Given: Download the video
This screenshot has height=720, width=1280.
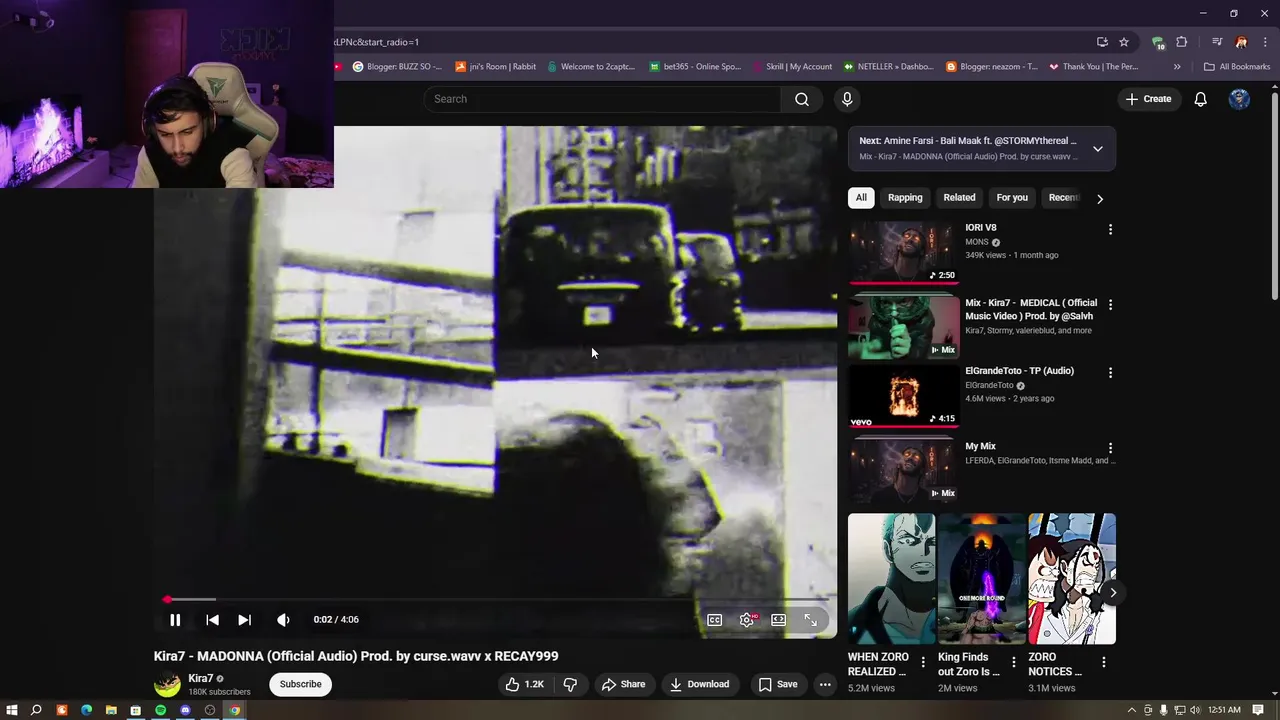Looking at the screenshot, I should click(699, 684).
